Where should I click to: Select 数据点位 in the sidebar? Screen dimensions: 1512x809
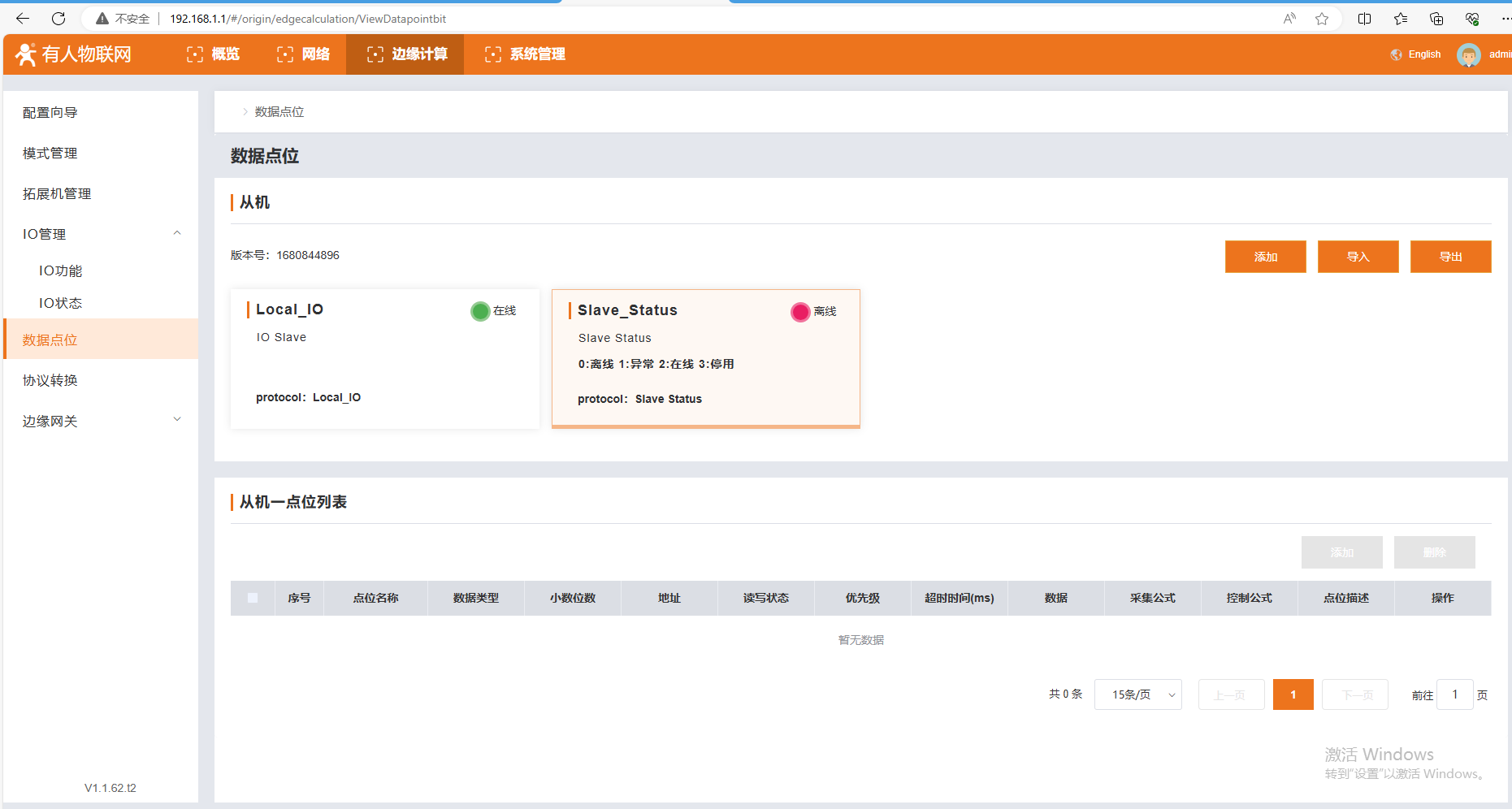(101, 340)
